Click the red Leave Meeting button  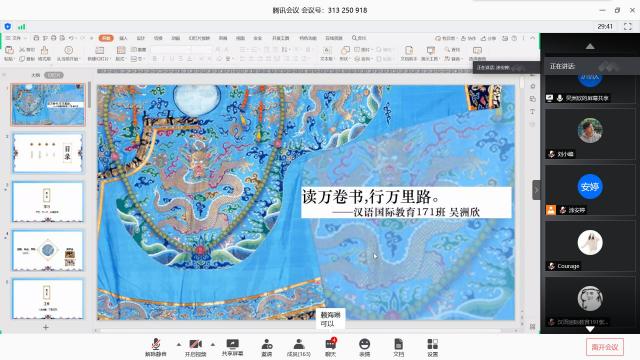tap(605, 347)
